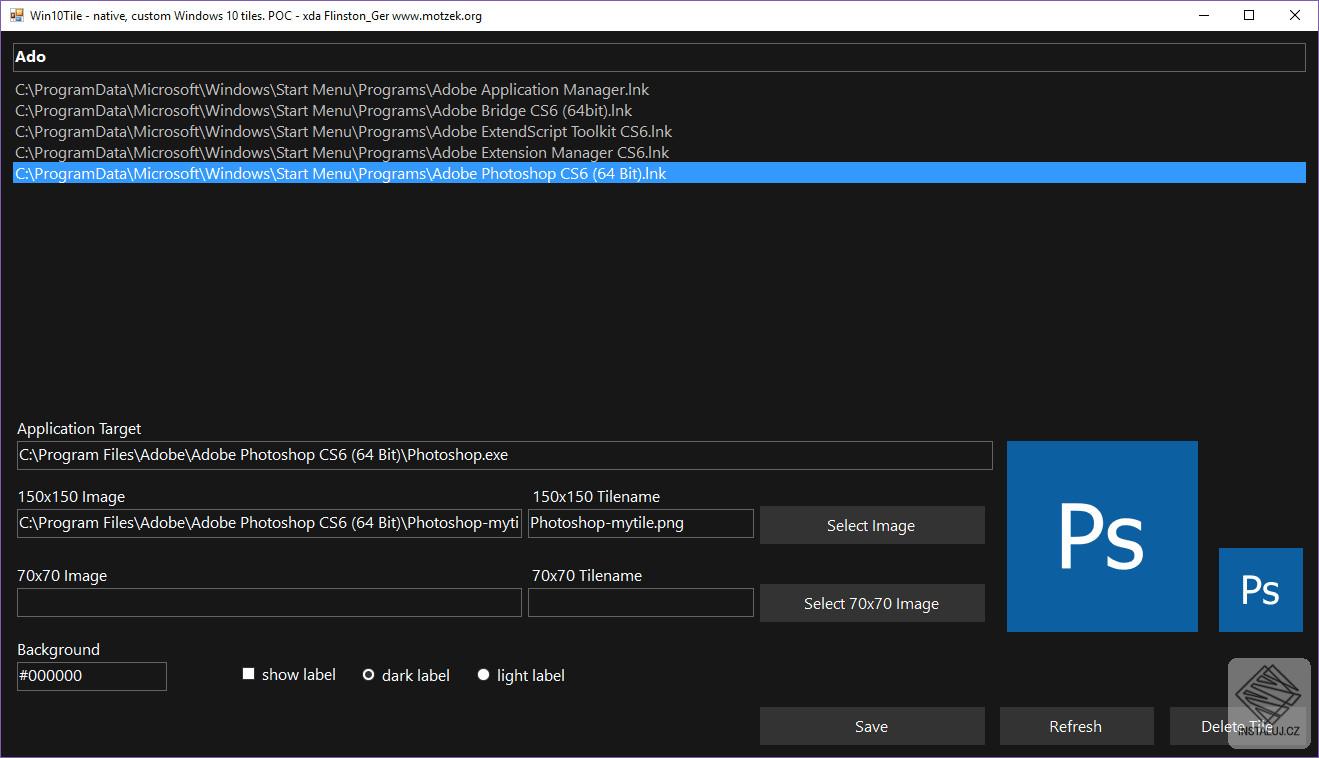The image size is (1319, 758).
Task: Click the 150x150 Tilename field showing Photoshop-mytile.png
Action: tap(640, 523)
